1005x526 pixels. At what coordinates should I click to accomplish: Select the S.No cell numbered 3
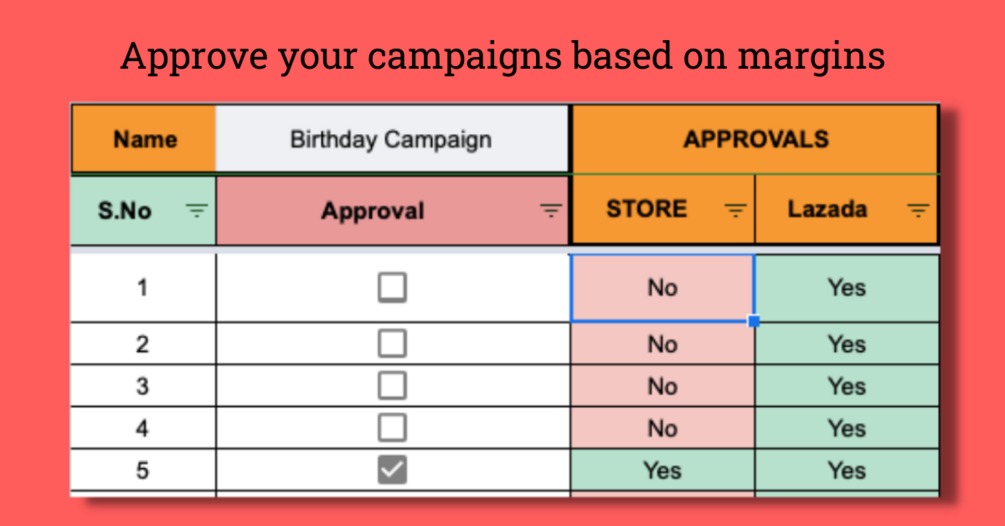click(x=142, y=386)
